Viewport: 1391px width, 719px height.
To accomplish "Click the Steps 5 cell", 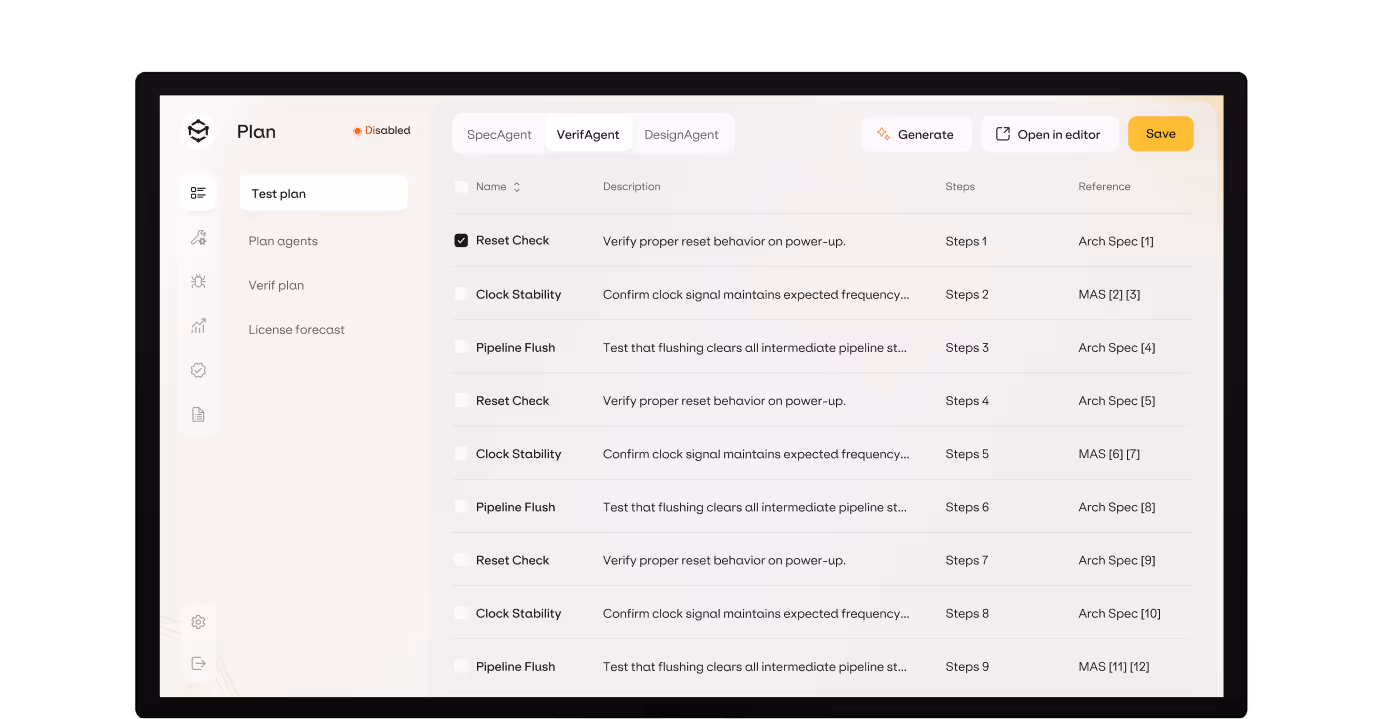I will coord(967,453).
